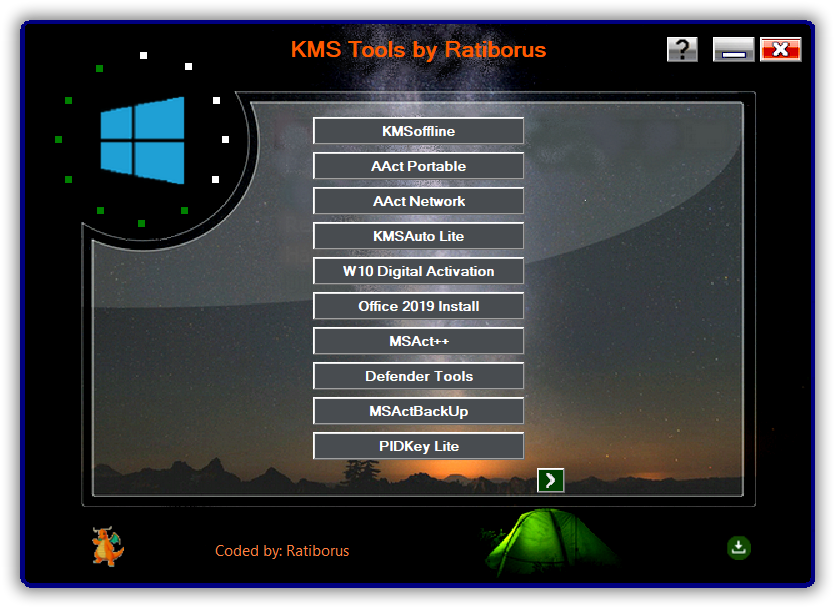Launch the MSAct++ tool
The image size is (835, 608).
click(x=418, y=341)
